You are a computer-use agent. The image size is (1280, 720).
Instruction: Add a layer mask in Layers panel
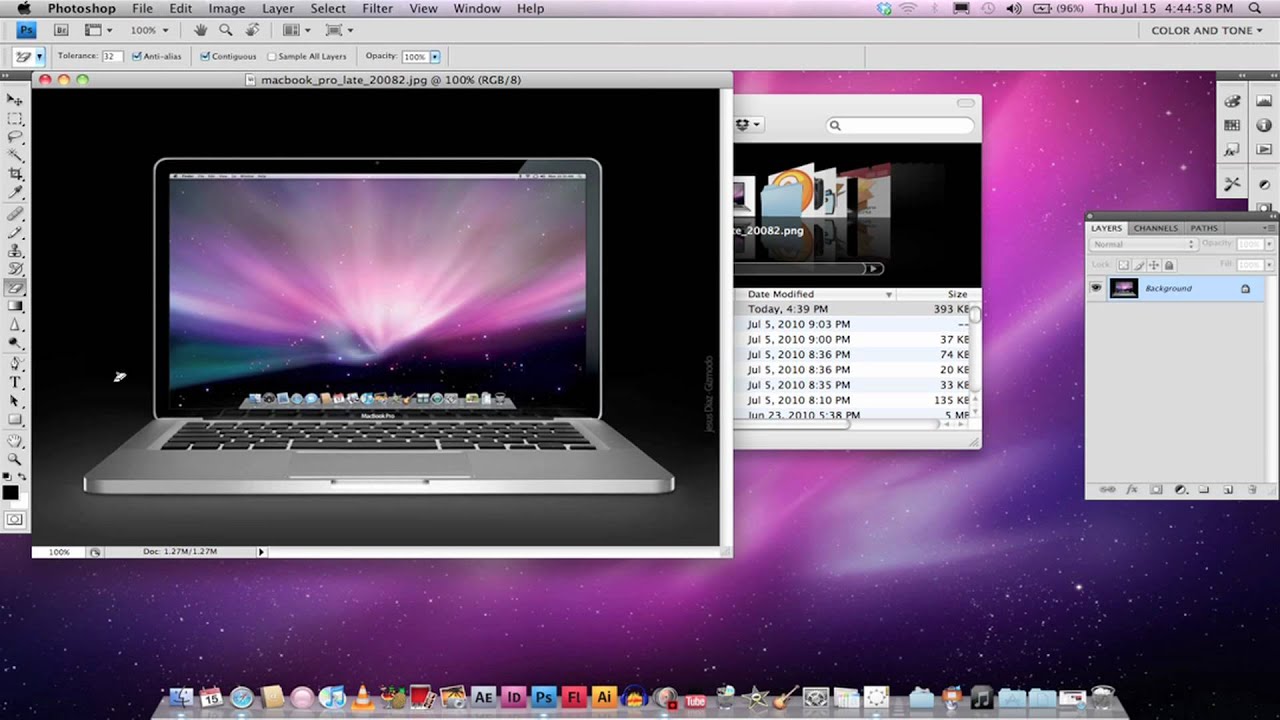coord(1156,490)
